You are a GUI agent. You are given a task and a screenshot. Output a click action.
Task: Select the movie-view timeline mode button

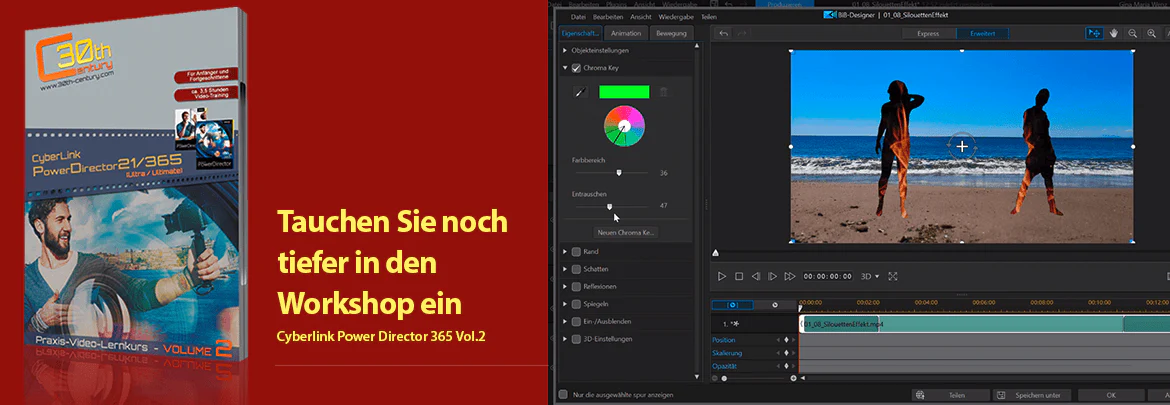click(774, 304)
